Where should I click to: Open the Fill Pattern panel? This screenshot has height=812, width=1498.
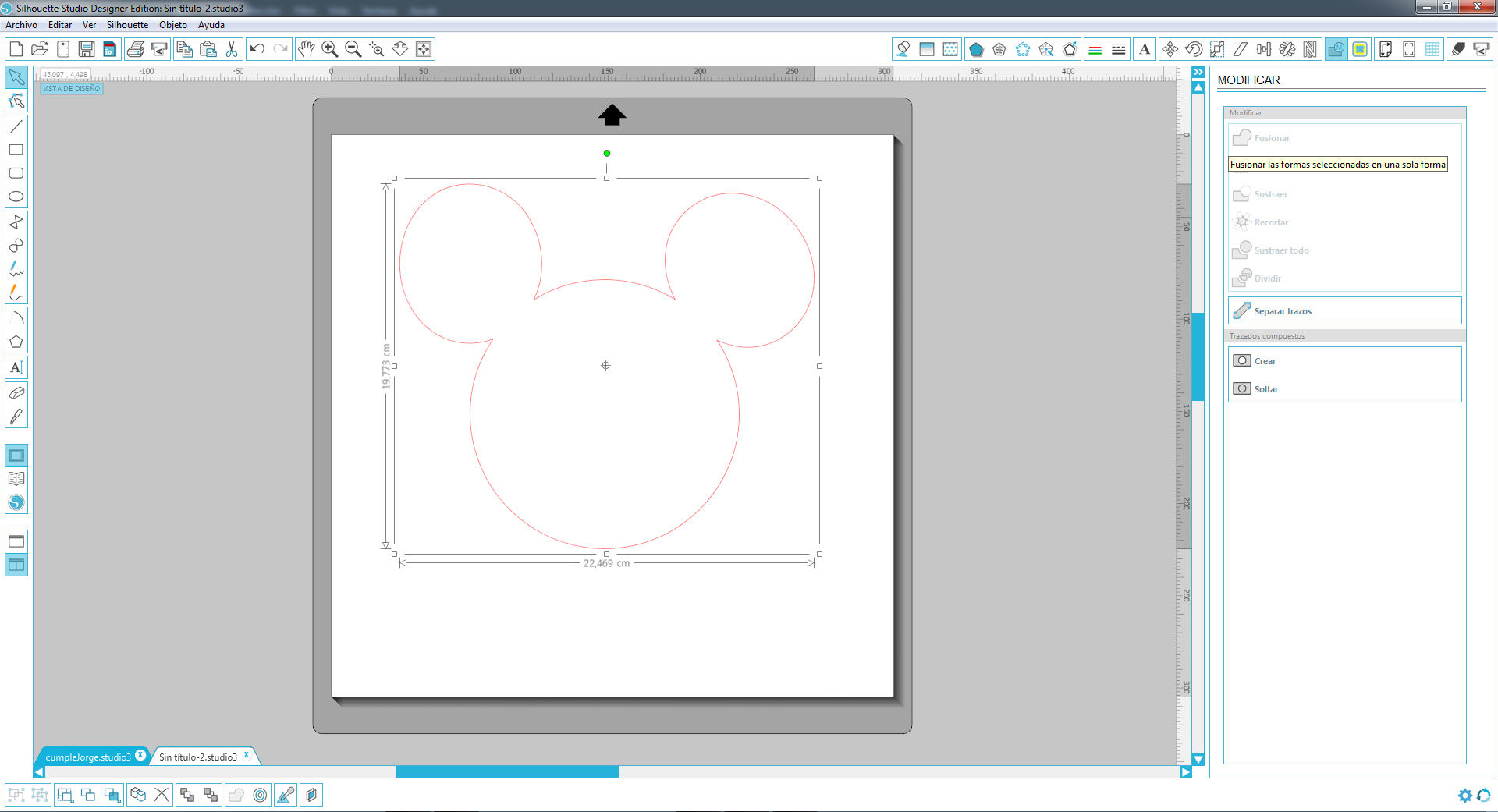[x=950, y=49]
